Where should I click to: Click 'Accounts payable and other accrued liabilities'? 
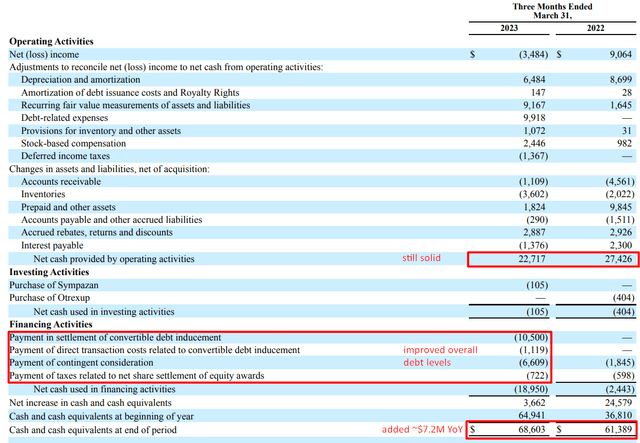click(111, 220)
